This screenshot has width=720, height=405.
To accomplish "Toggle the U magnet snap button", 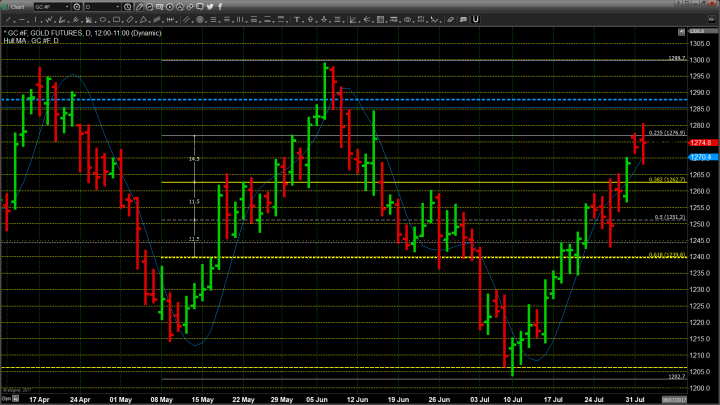I will [476, 19].
